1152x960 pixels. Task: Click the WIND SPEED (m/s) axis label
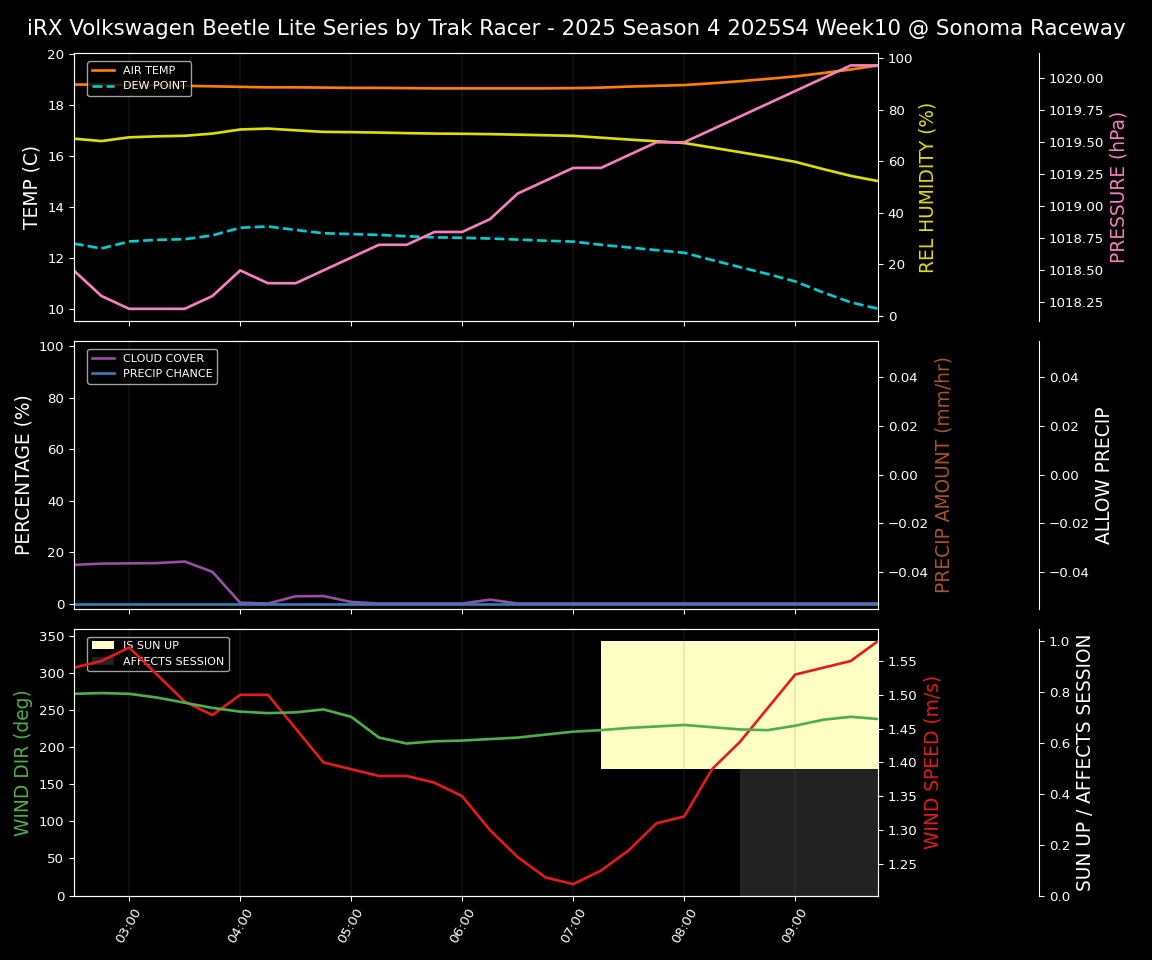point(932,762)
